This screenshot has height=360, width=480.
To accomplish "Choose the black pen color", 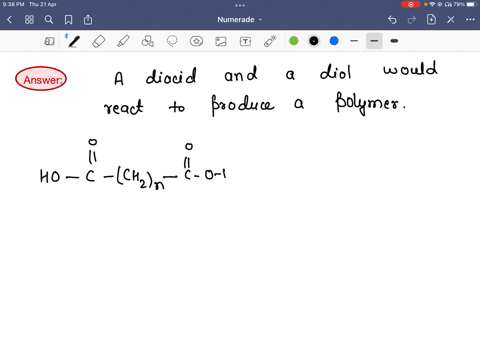I will click(314, 41).
